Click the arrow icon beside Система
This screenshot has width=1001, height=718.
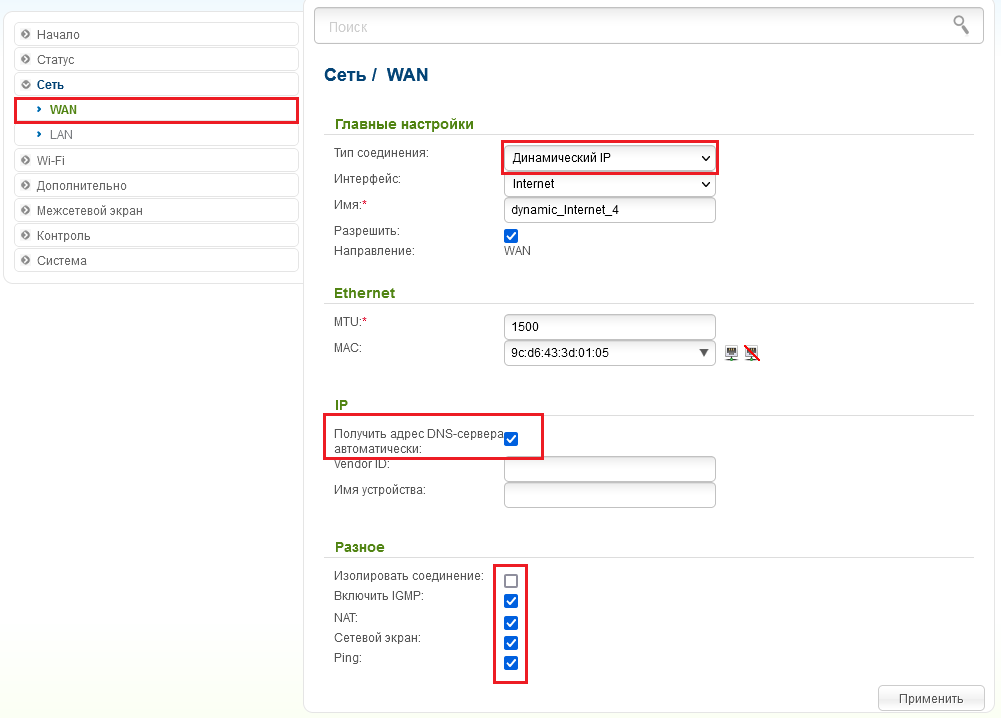[x=26, y=261]
